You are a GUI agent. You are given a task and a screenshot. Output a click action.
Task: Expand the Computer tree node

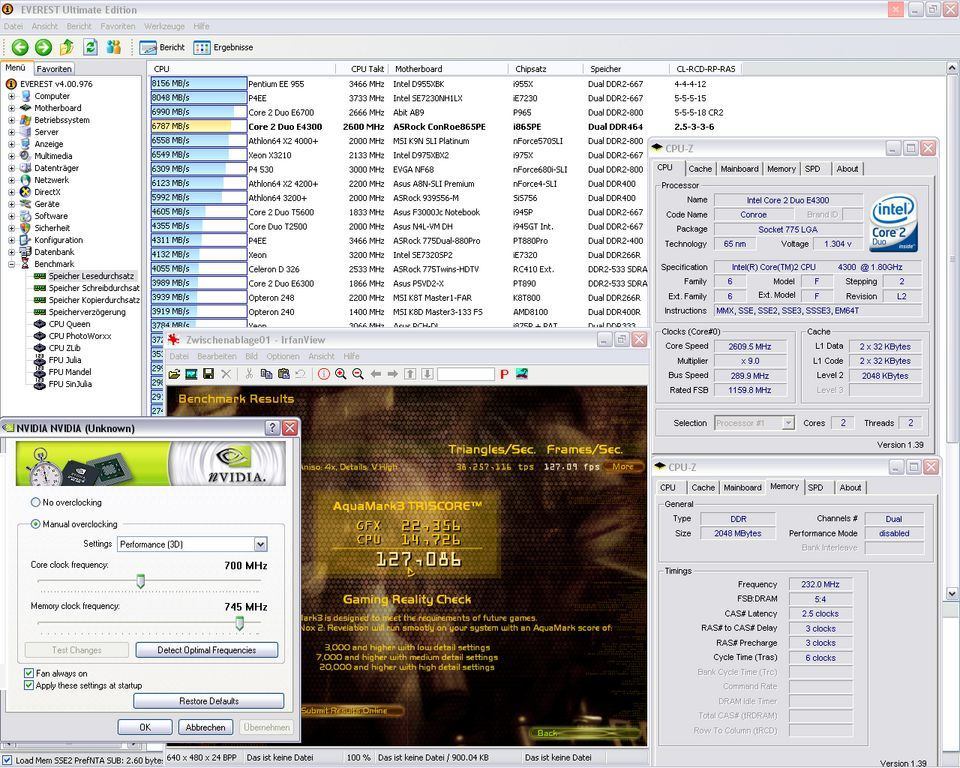tap(11, 96)
